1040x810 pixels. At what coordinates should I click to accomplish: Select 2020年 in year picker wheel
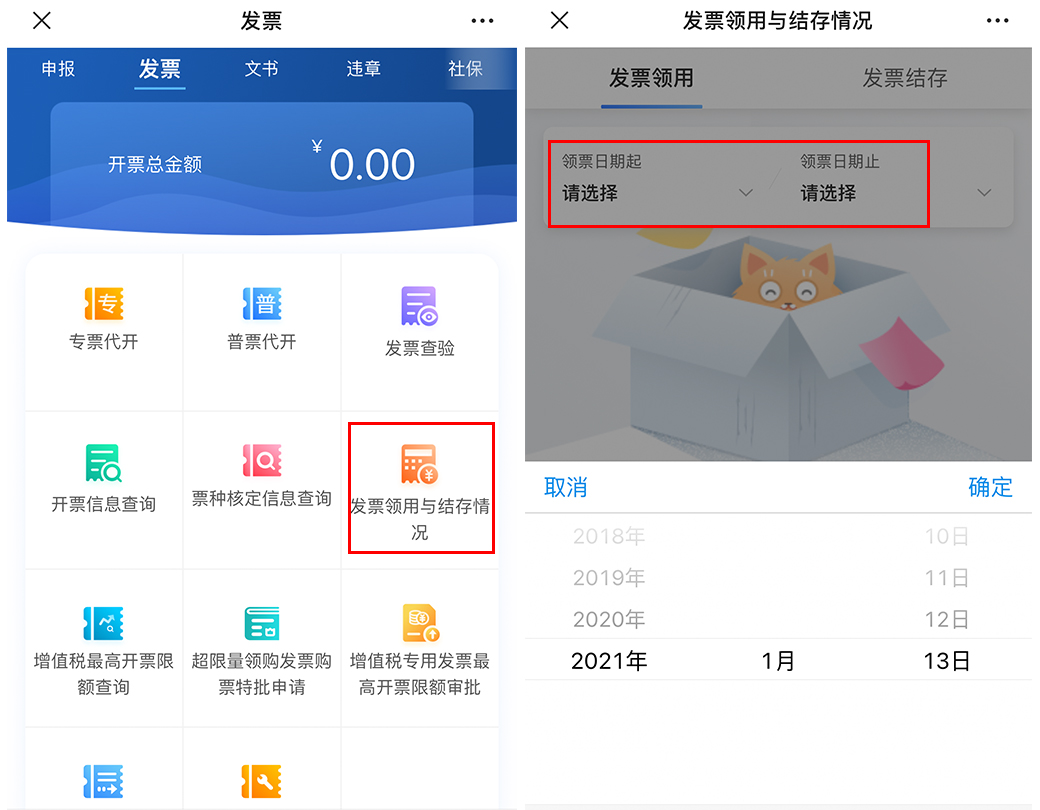[x=609, y=620]
